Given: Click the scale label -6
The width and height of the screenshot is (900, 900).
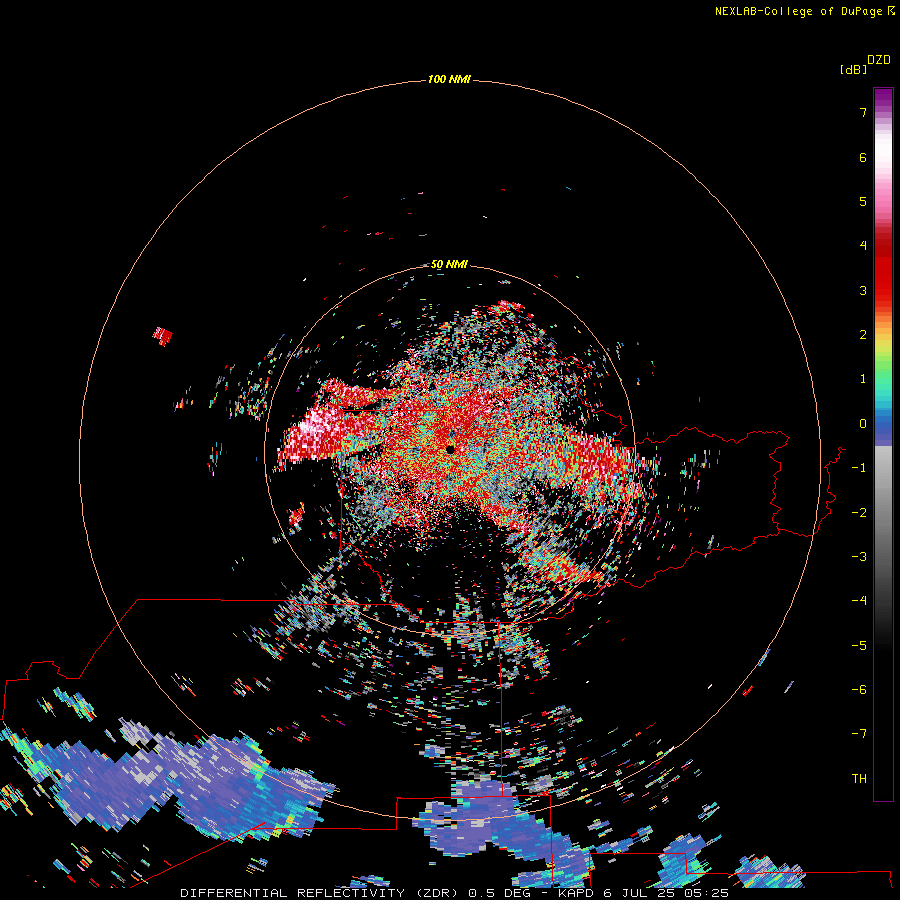Looking at the screenshot, I should pyautogui.click(x=859, y=690).
